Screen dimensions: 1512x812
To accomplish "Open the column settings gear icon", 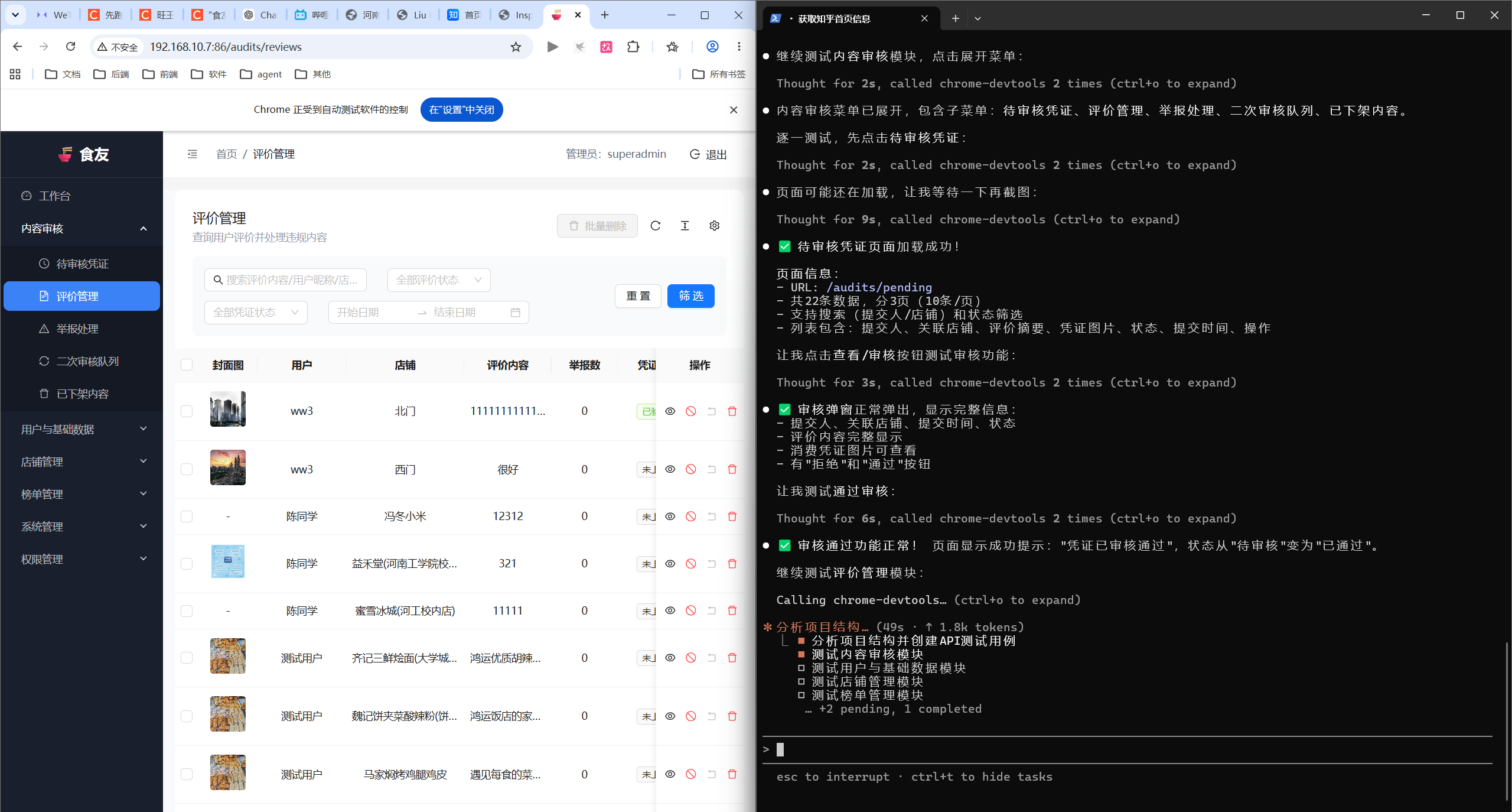I will (x=714, y=226).
